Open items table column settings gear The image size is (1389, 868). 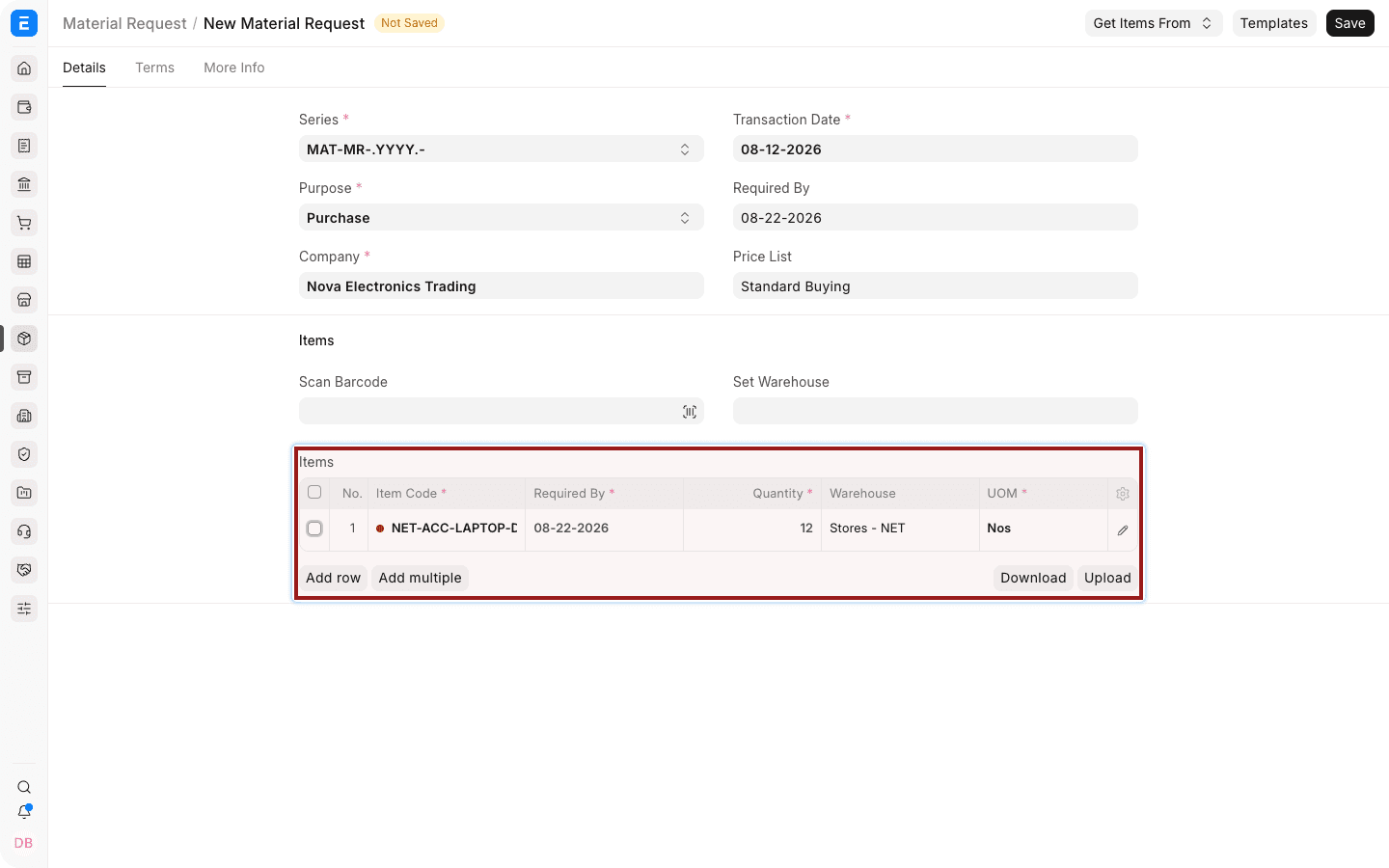[x=1123, y=494]
